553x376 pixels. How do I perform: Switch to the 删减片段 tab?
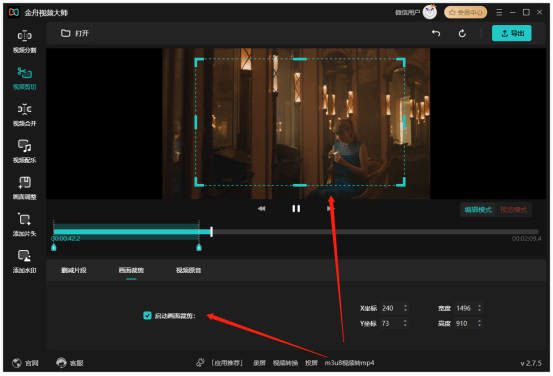click(74, 270)
